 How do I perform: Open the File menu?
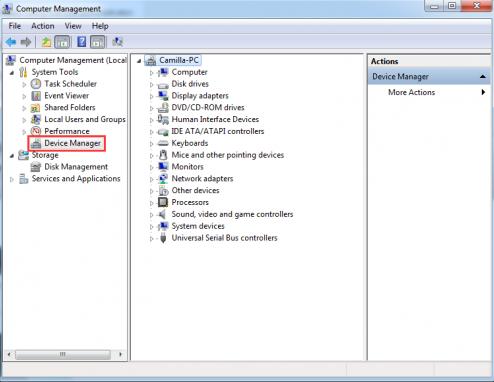[15, 26]
